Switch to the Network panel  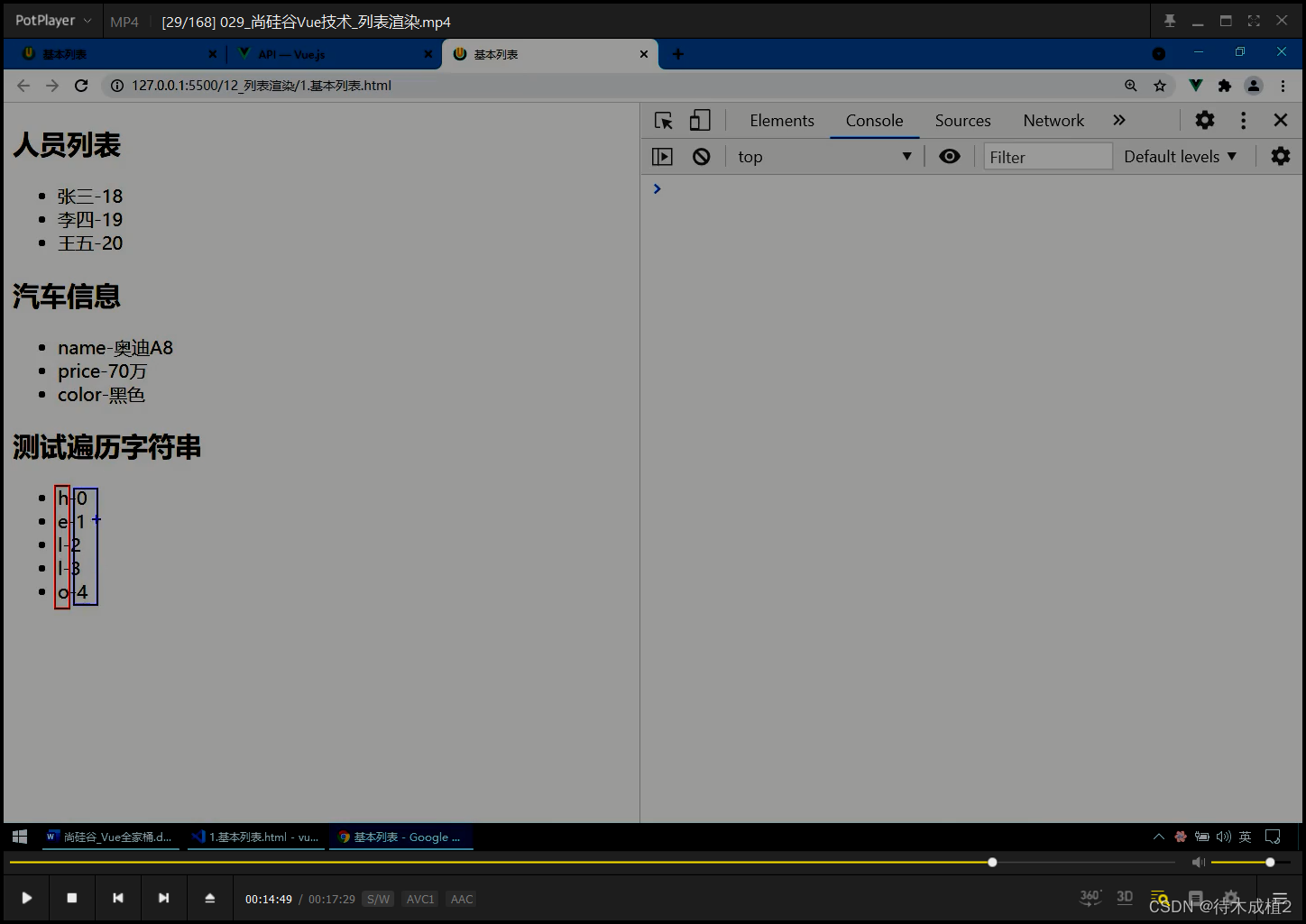point(1053,121)
